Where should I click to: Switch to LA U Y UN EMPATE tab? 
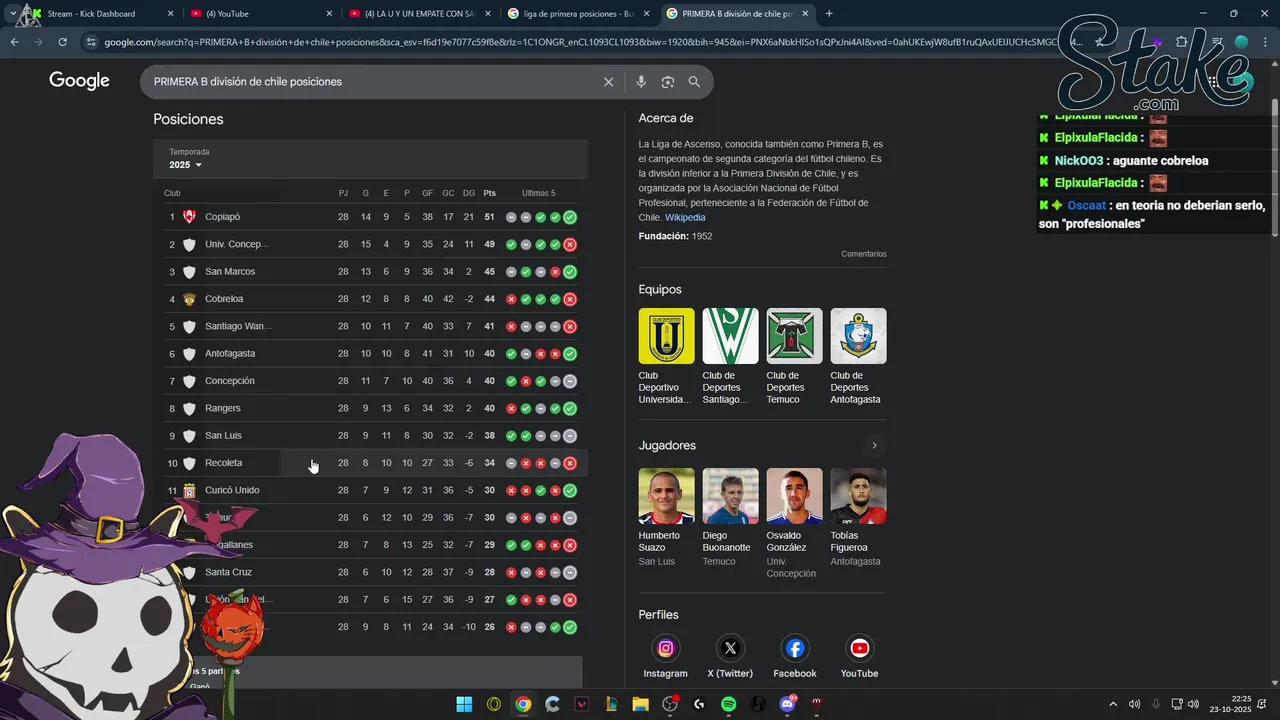pyautogui.click(x=420, y=14)
